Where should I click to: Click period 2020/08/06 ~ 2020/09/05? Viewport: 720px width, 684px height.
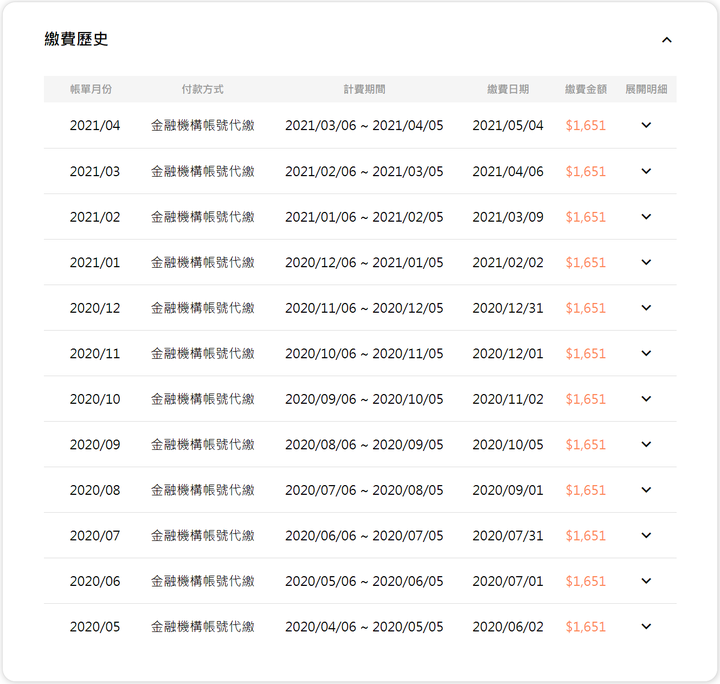pyautogui.click(x=364, y=444)
